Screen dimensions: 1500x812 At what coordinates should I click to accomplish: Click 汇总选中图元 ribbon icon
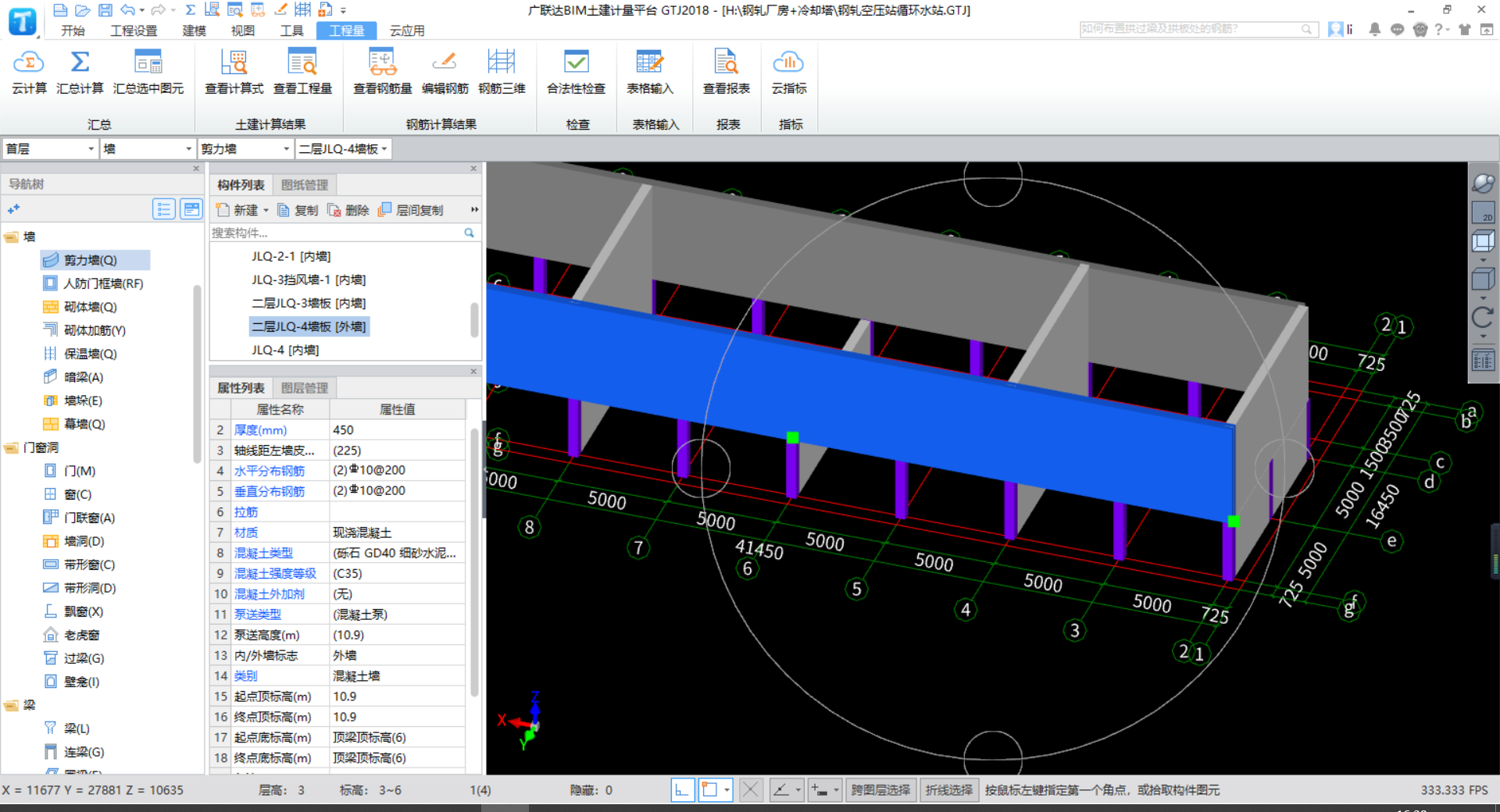tap(148, 72)
